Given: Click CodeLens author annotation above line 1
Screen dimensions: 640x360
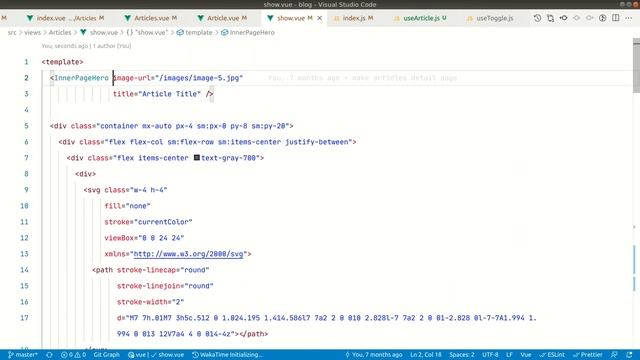Looking at the screenshot, I should (86, 46).
